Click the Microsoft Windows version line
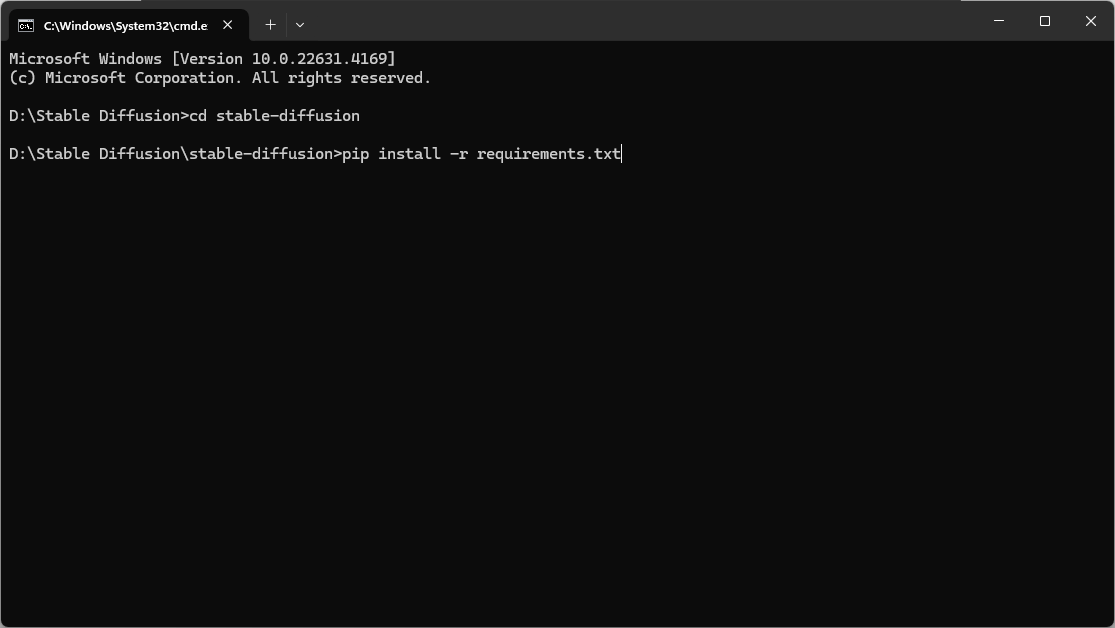The width and height of the screenshot is (1115, 628). tap(200, 58)
